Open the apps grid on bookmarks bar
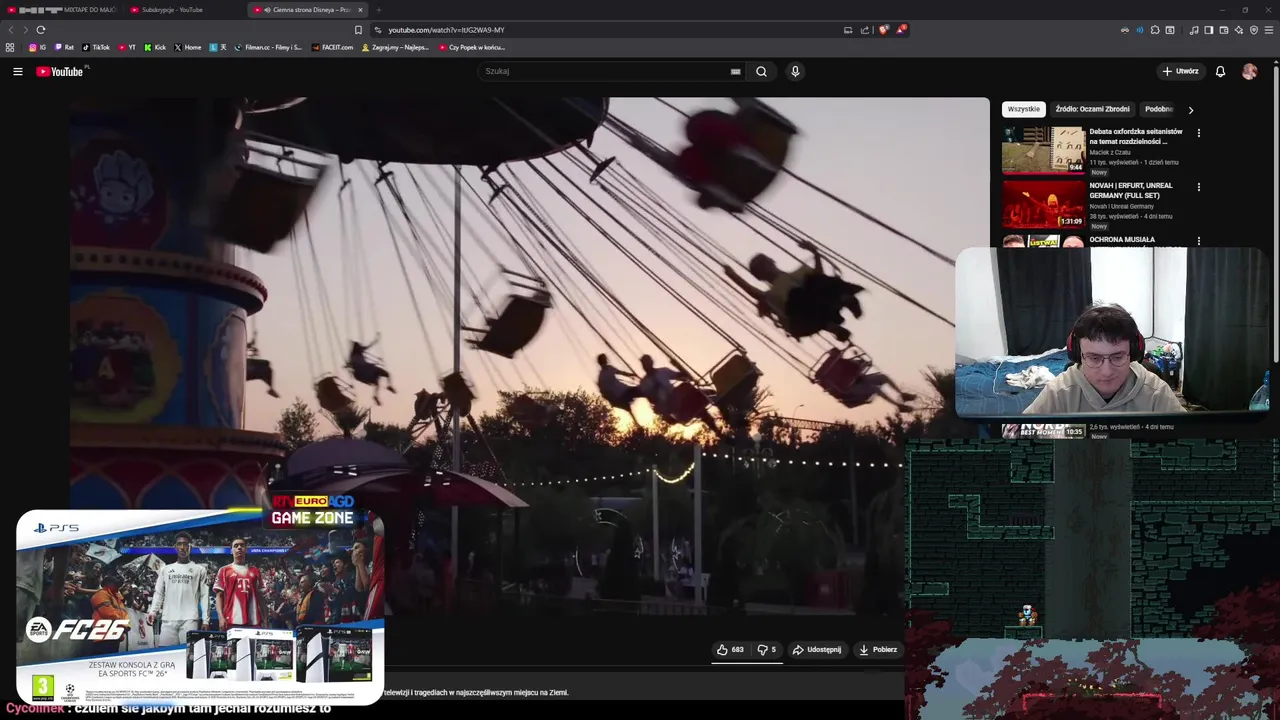 (10, 47)
